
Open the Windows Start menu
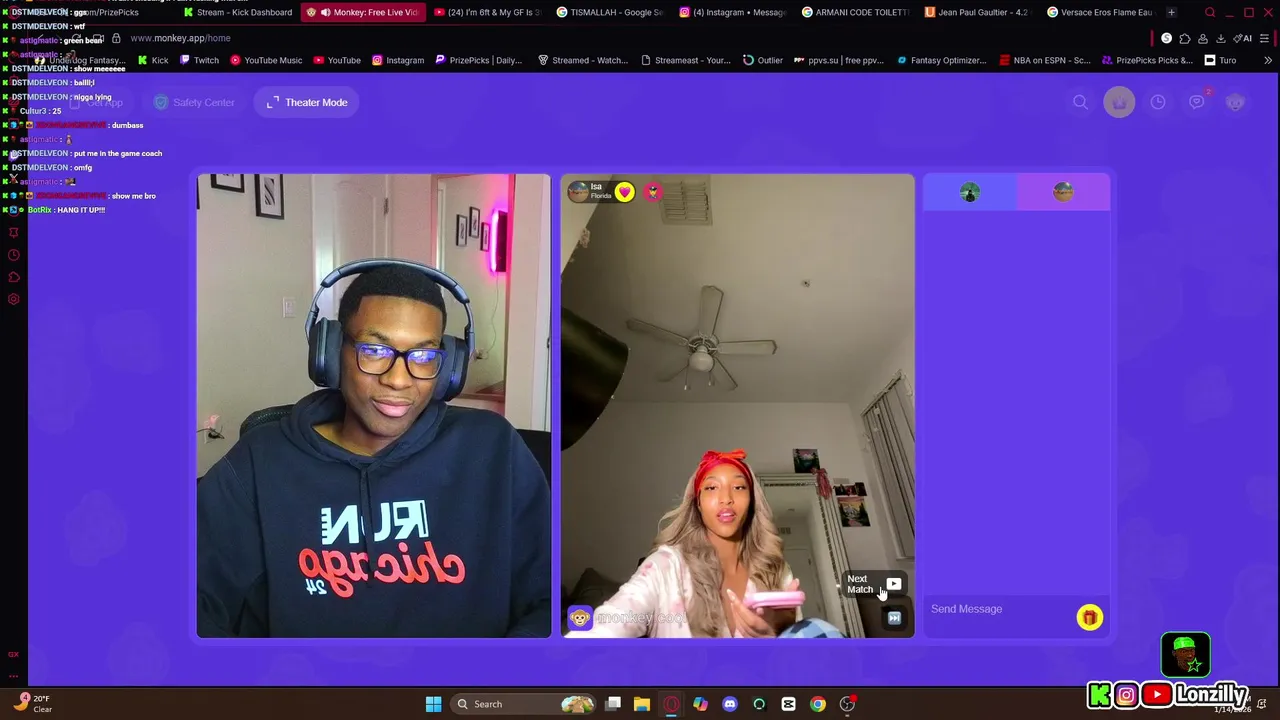(x=433, y=704)
